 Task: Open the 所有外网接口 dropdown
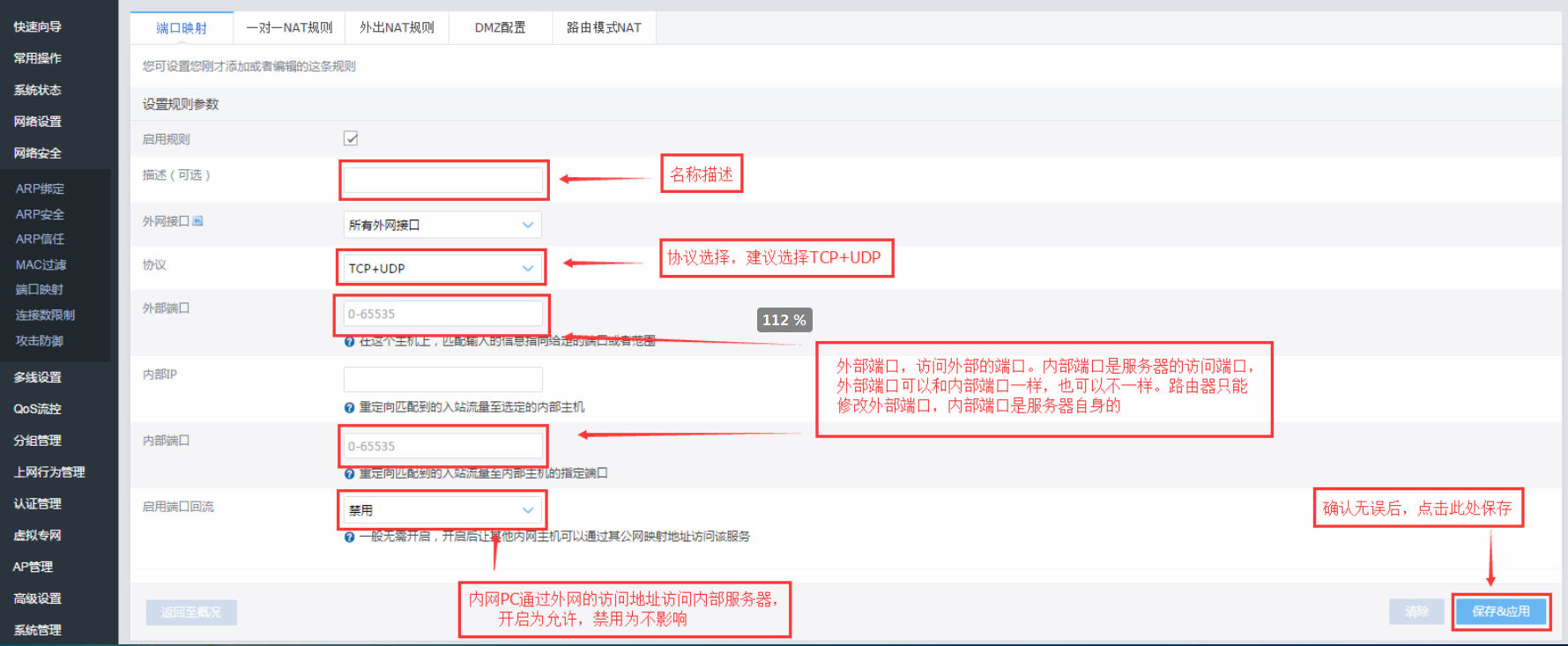(442, 225)
